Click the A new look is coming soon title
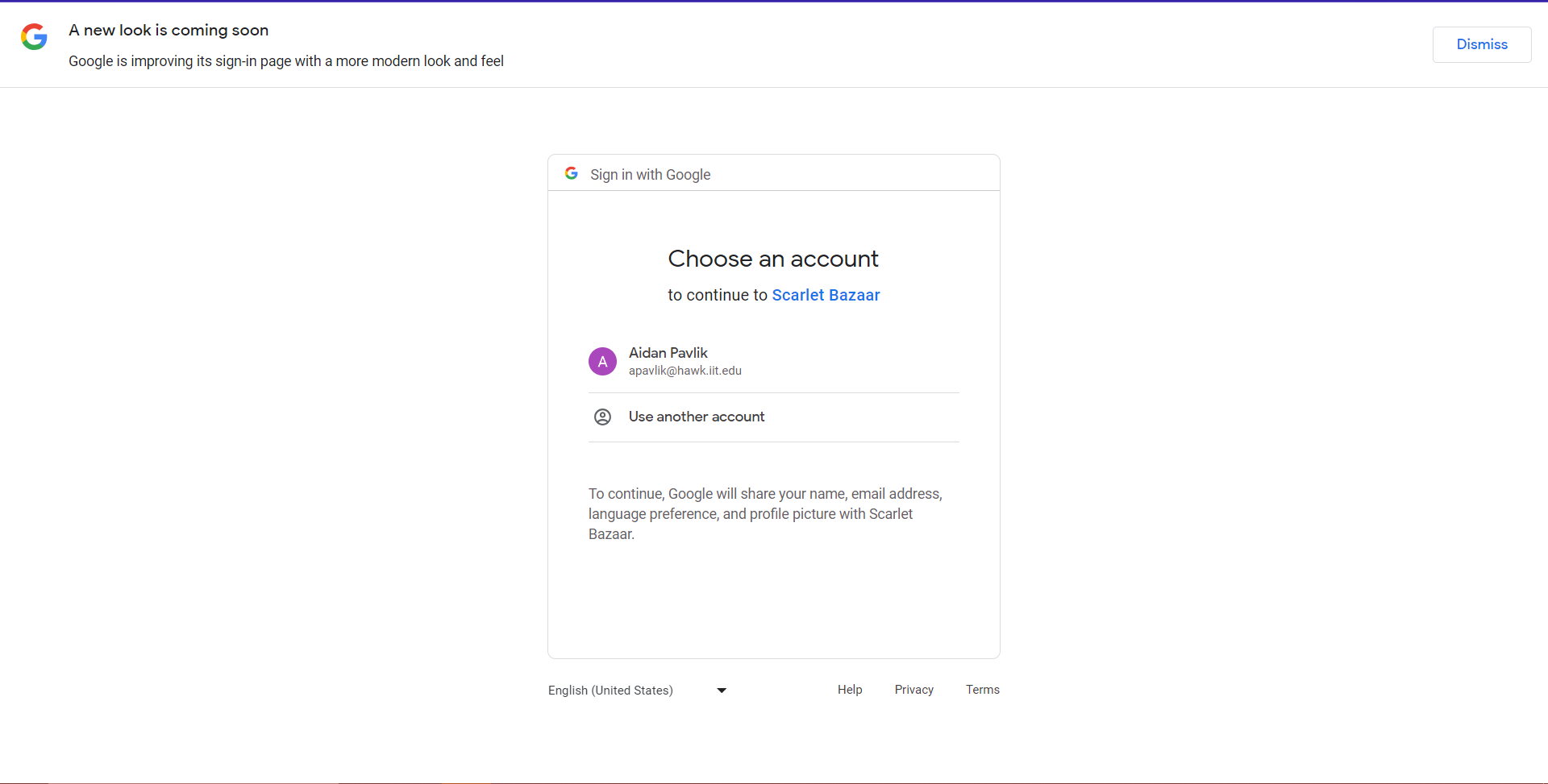This screenshot has height=784, width=1548. tap(169, 30)
